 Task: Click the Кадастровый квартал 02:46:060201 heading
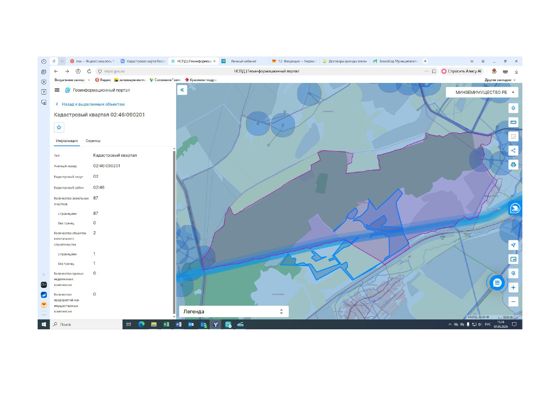tap(99, 115)
